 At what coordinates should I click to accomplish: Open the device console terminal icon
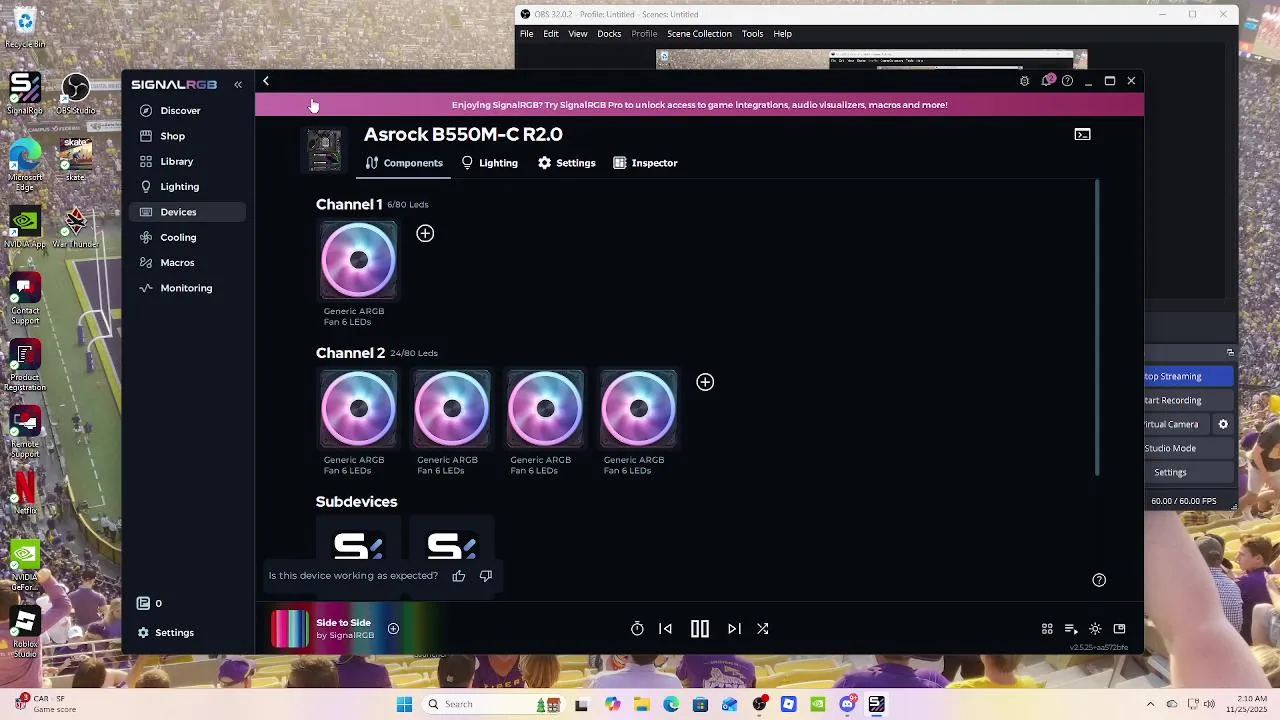(1082, 134)
